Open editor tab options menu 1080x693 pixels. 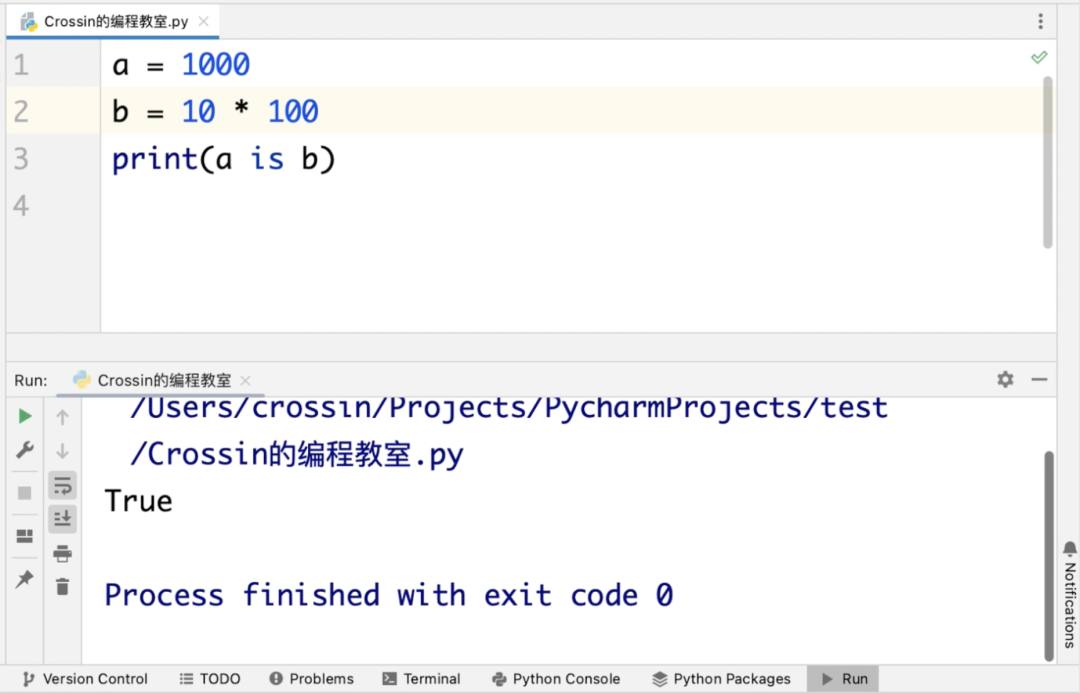(x=1041, y=21)
